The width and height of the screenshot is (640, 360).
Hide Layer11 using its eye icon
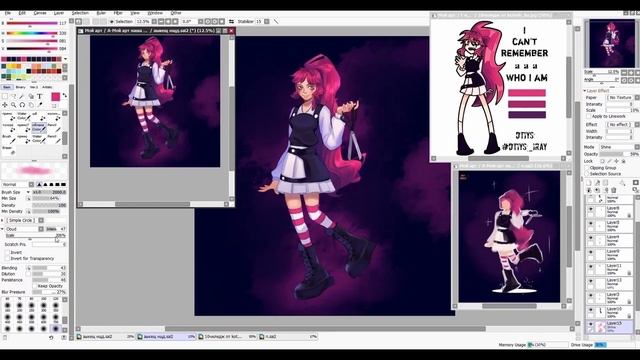point(591,267)
